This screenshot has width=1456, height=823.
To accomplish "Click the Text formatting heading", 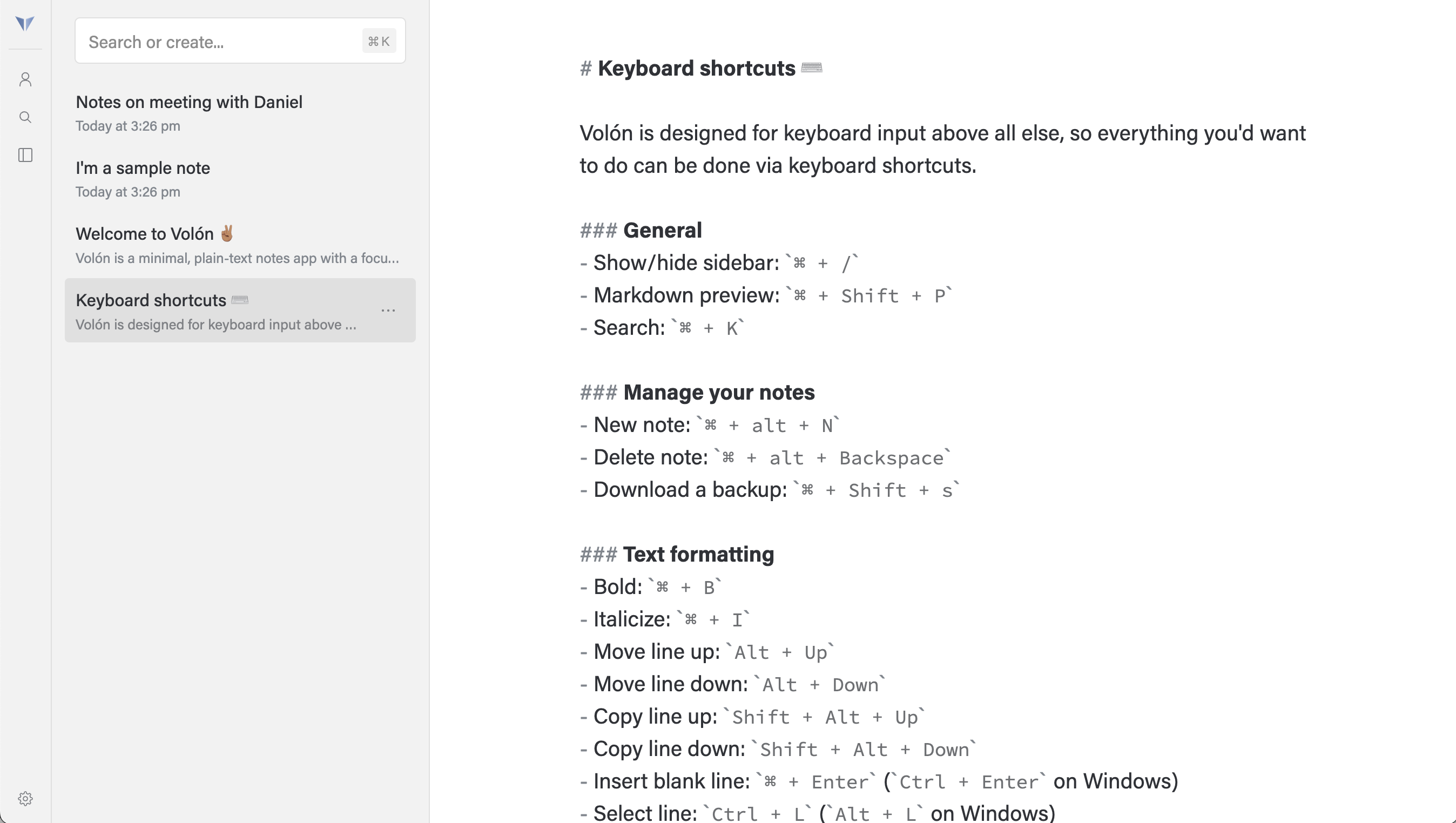I will coord(677,555).
